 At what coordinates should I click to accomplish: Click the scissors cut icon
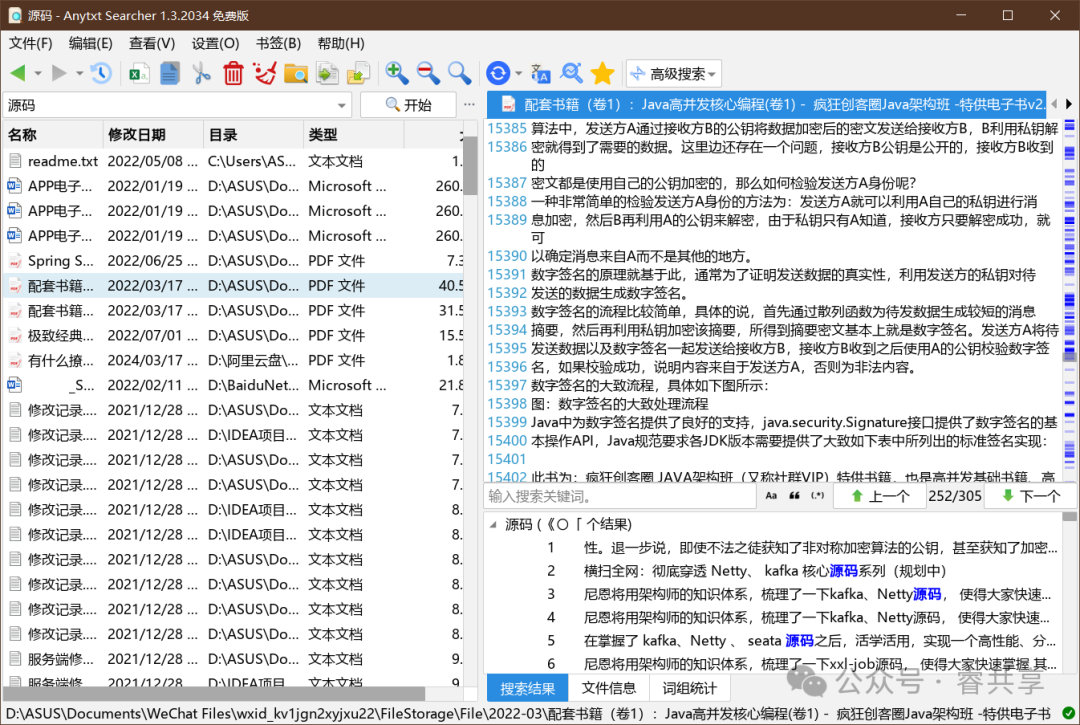[x=201, y=73]
